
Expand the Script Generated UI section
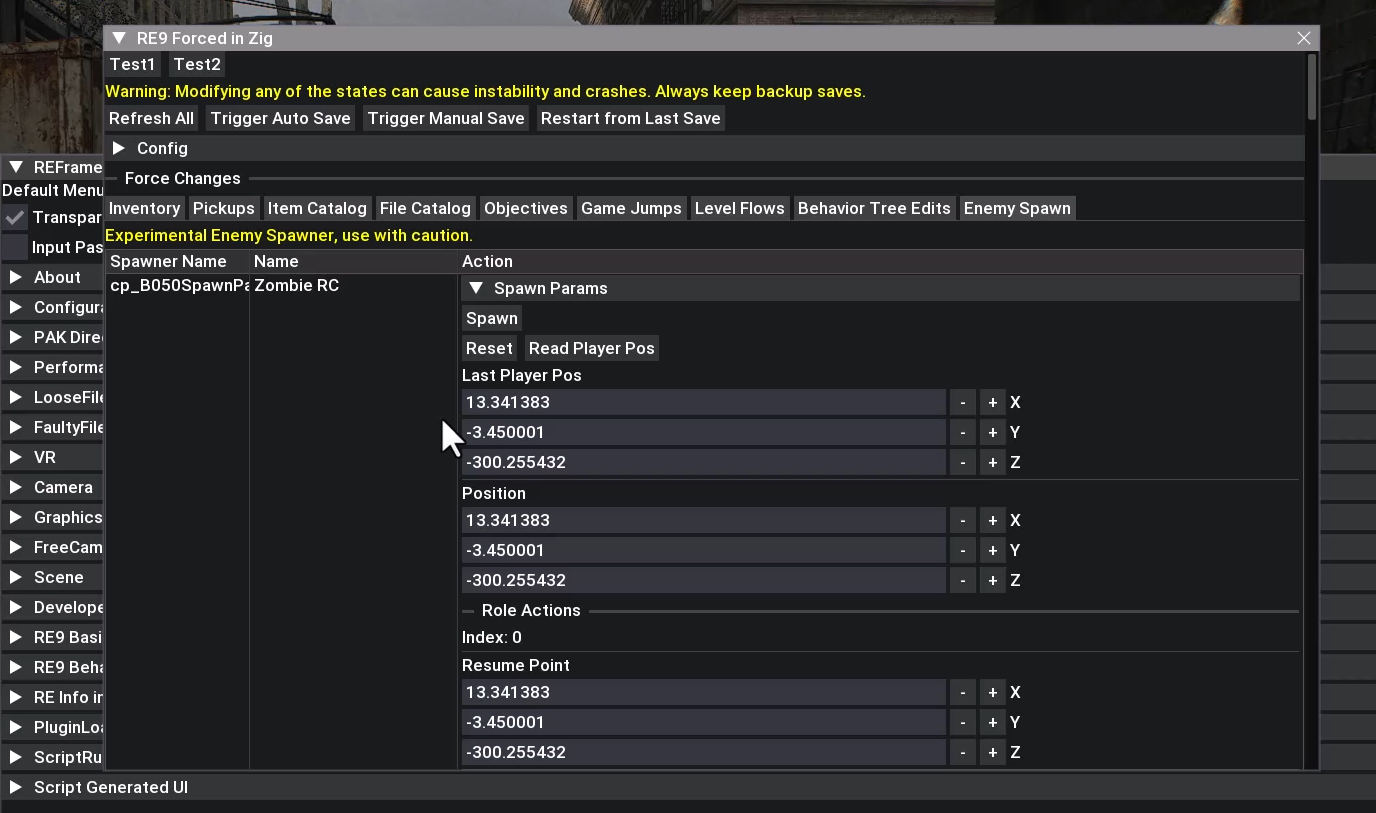[688, 787]
